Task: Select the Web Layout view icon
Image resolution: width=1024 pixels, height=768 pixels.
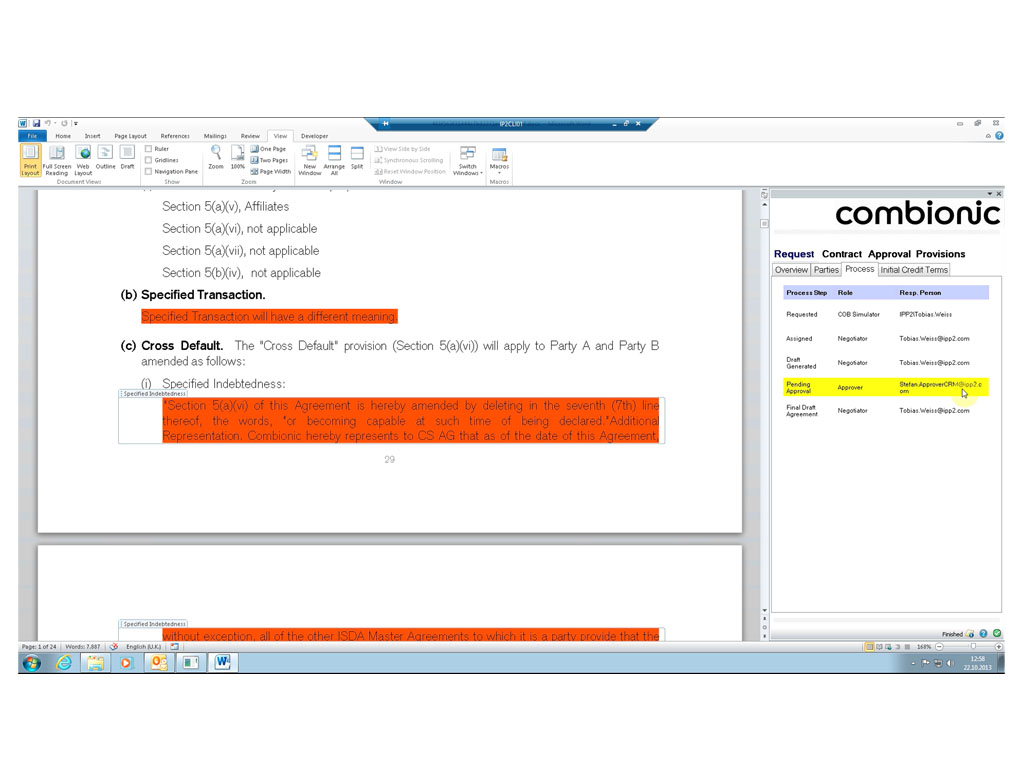Action: [x=83, y=158]
